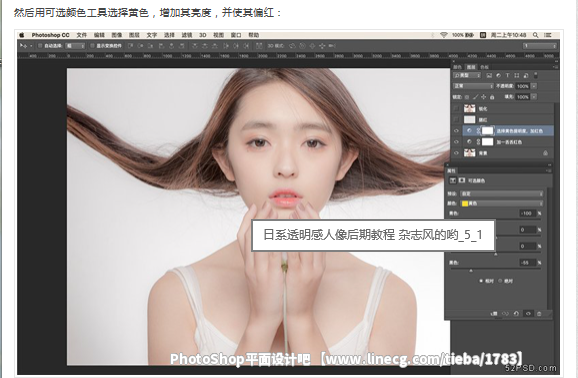Hide the selected 选择黄色提明度 adjustment layer

(x=456, y=131)
